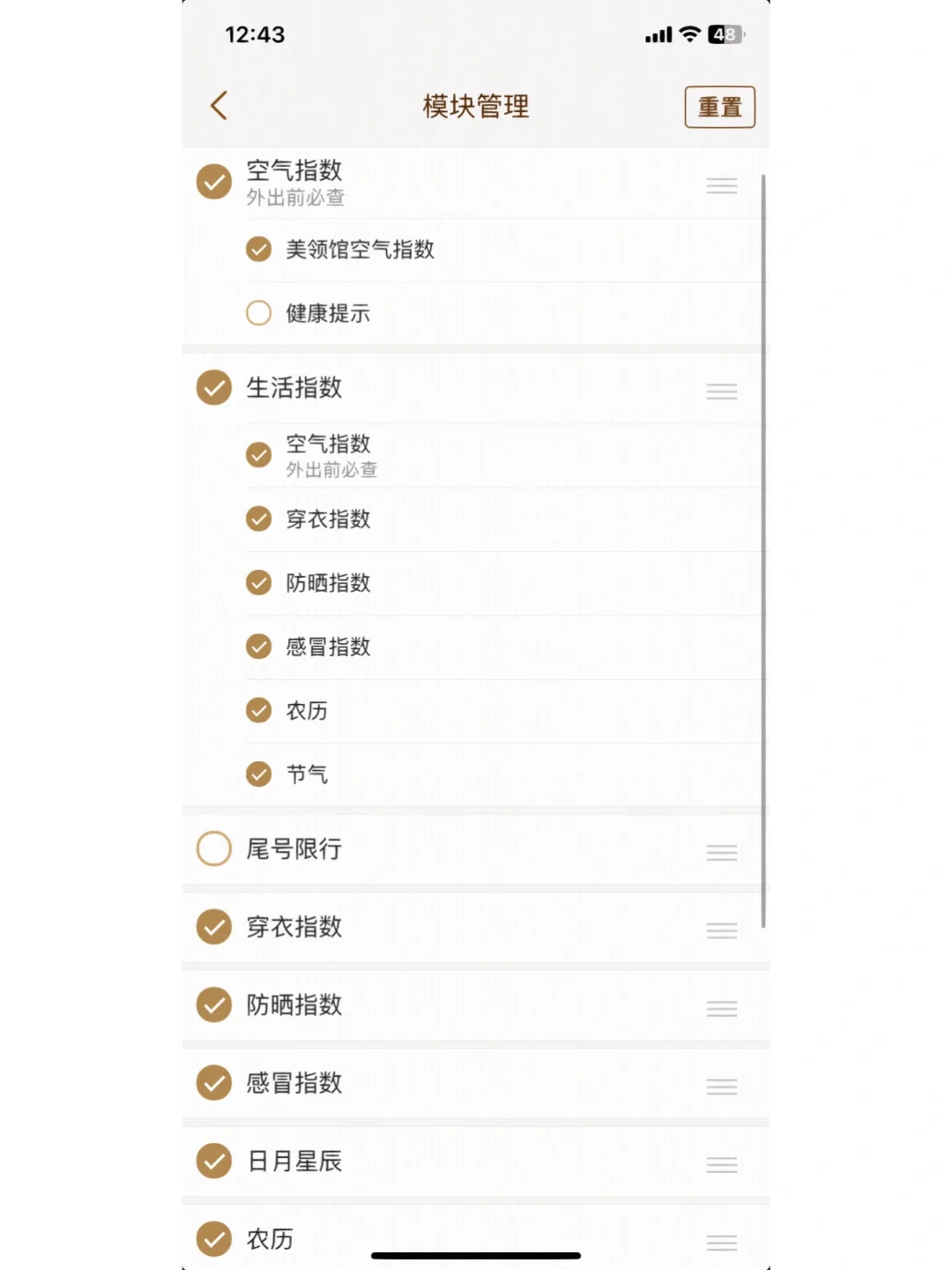The image size is (952, 1270).
Task: Grab the drag handle for 空气指数 module
Action: (x=721, y=185)
